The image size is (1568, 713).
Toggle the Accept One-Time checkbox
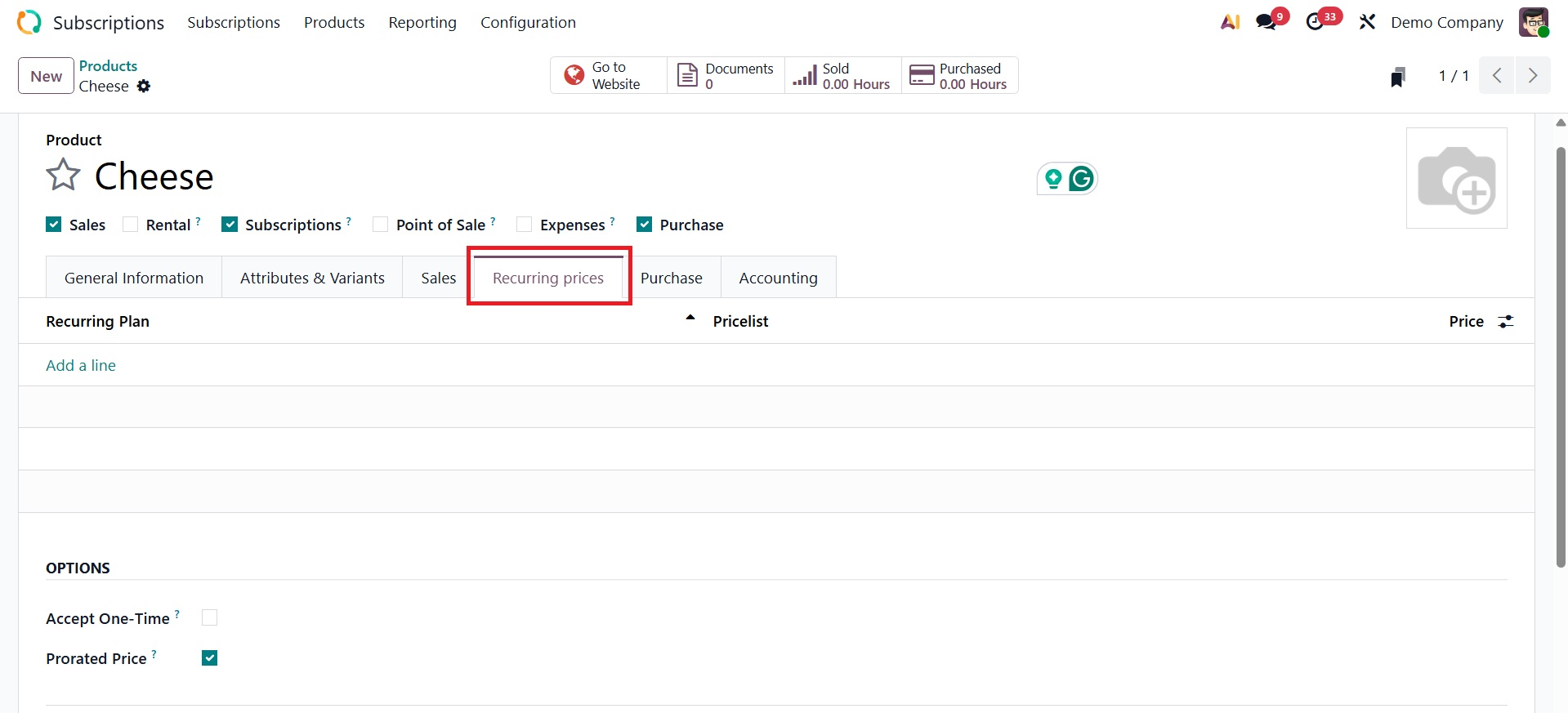(210, 618)
